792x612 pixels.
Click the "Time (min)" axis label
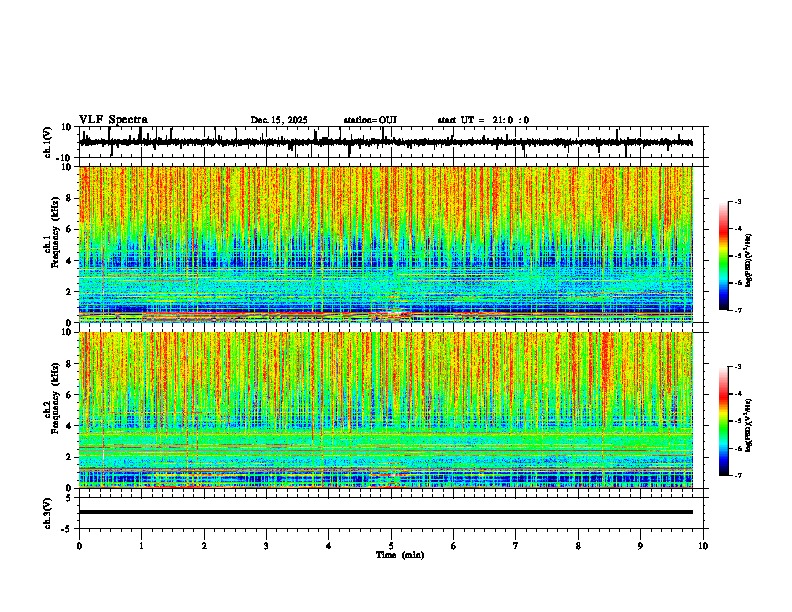[x=400, y=555]
